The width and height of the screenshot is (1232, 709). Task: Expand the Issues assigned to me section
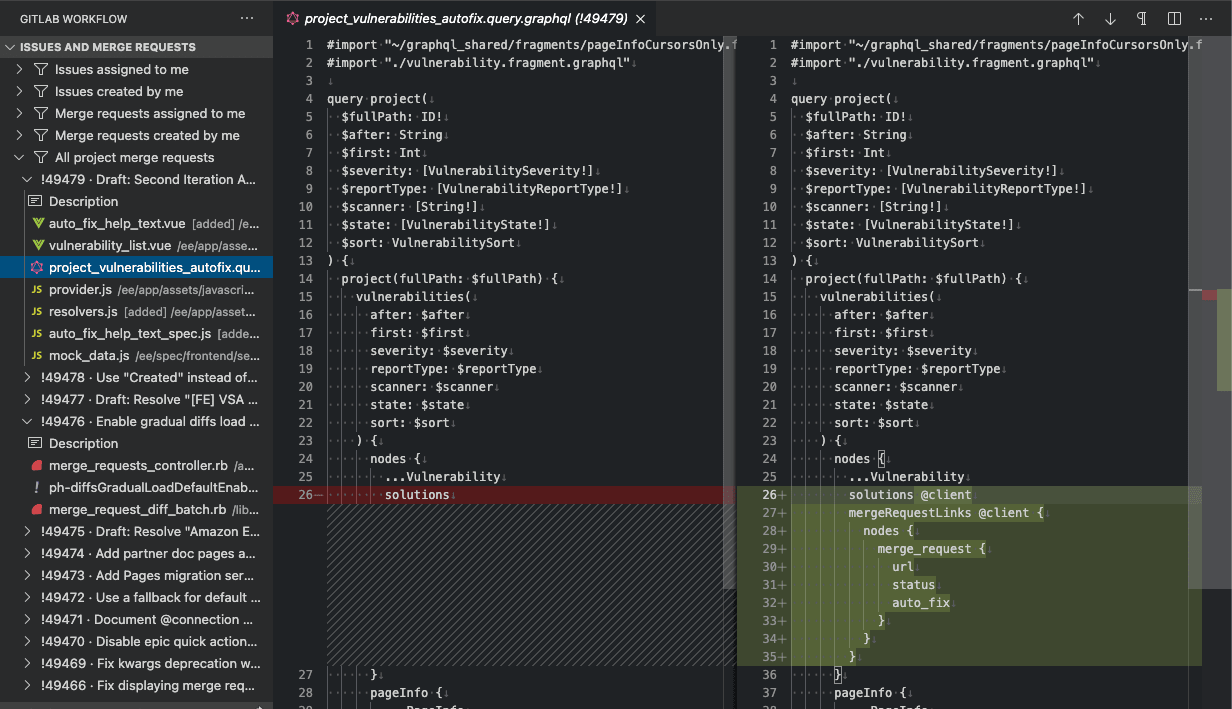click(x=22, y=69)
